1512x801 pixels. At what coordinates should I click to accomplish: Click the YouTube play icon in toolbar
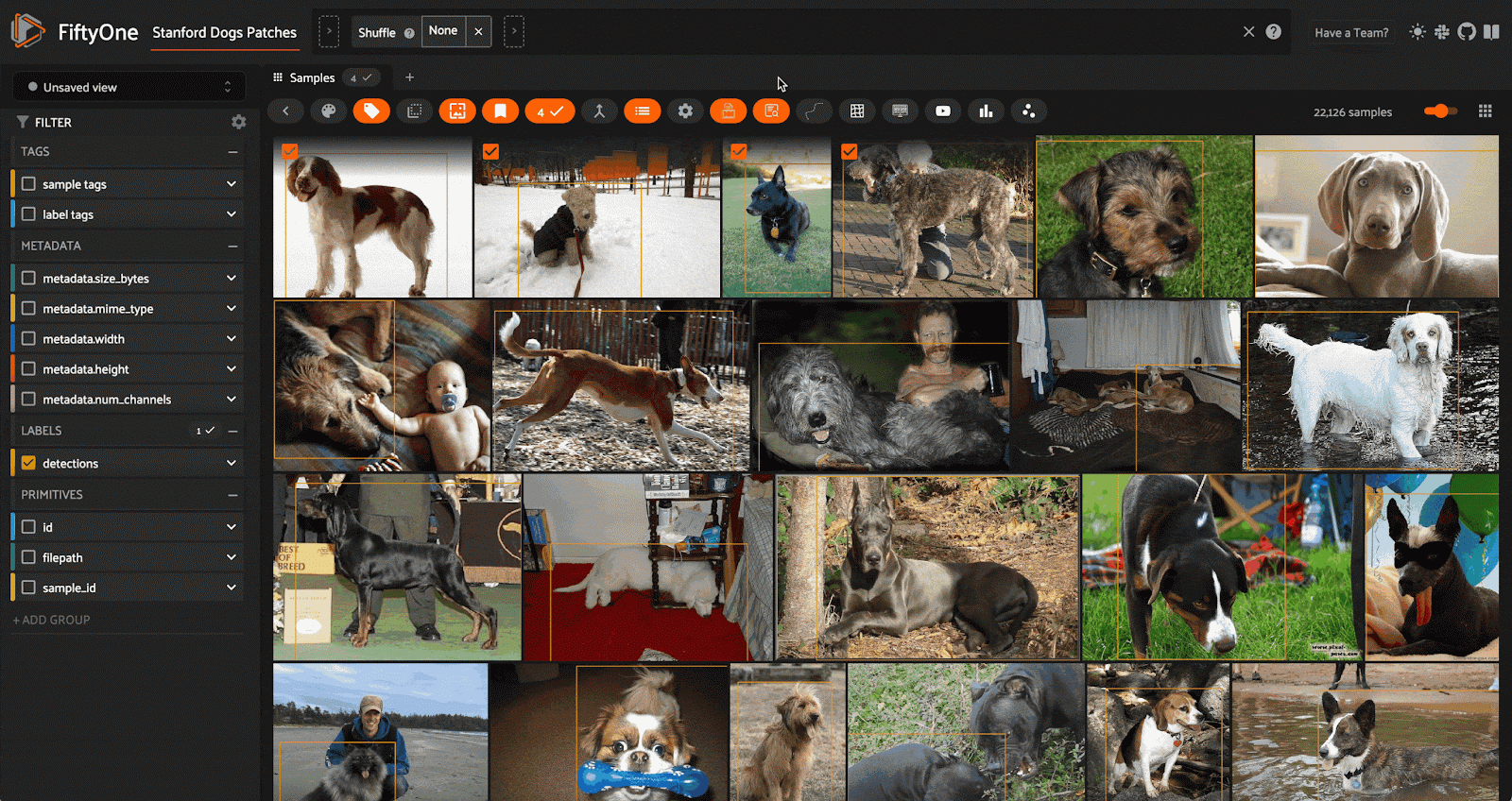coord(943,111)
